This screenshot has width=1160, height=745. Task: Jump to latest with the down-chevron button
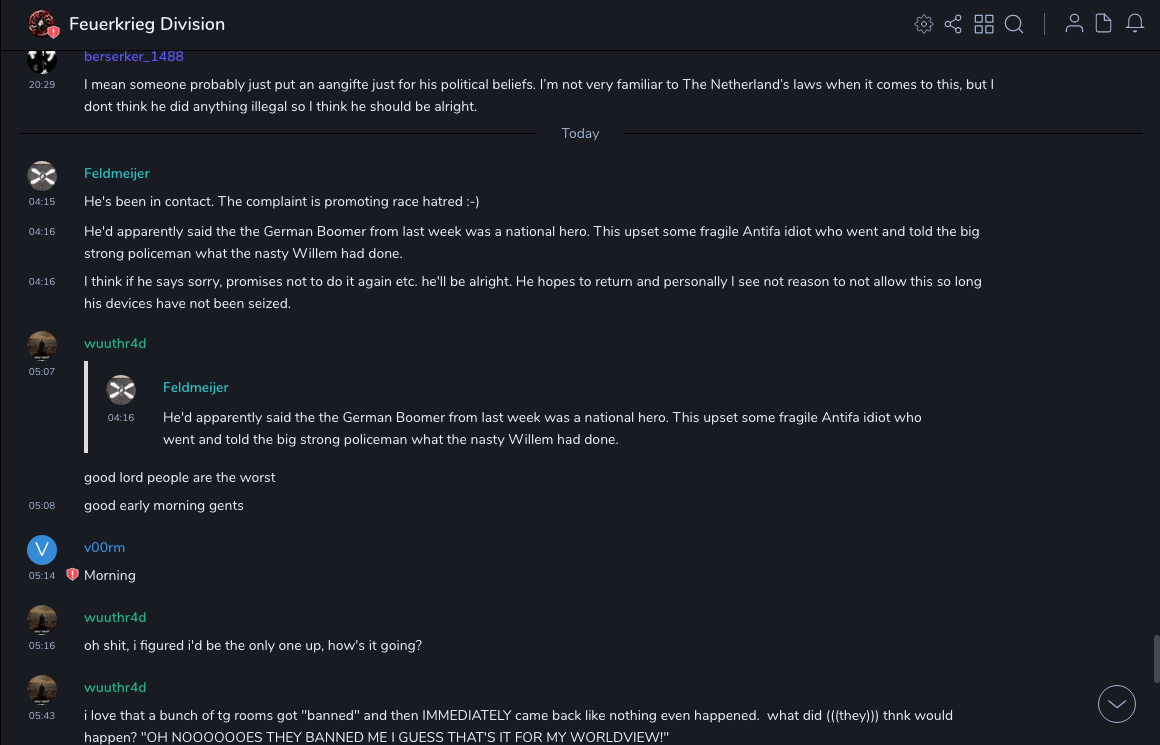[x=1116, y=704]
